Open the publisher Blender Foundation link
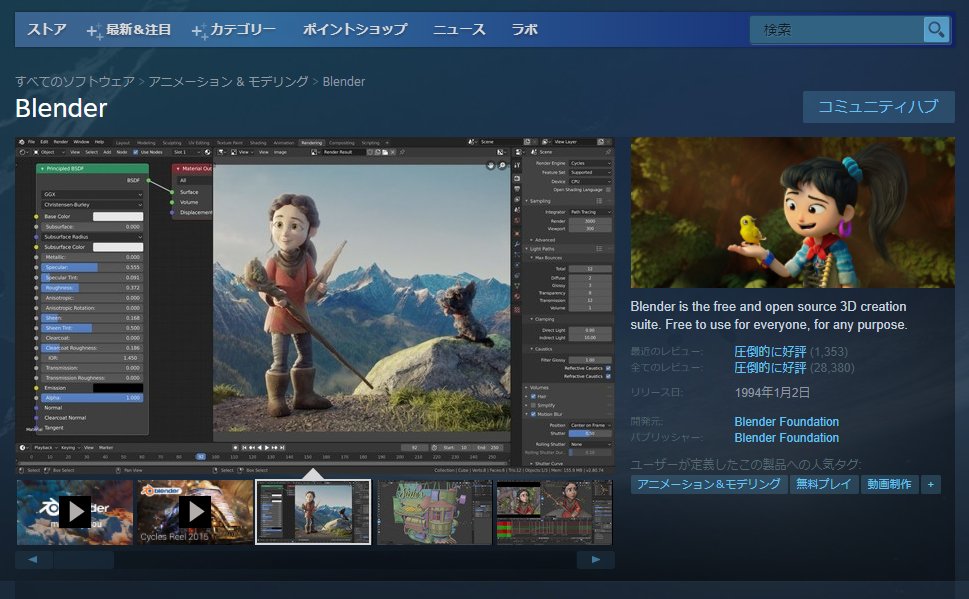Image resolution: width=969 pixels, height=599 pixels. tap(786, 438)
